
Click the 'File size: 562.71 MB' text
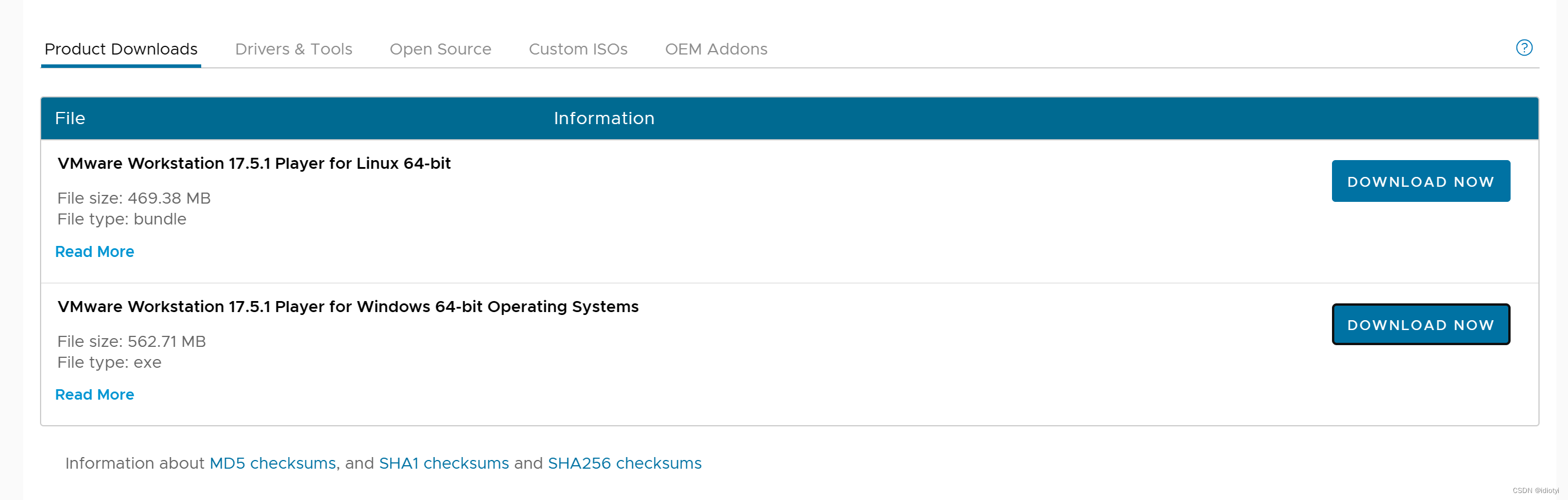click(132, 341)
